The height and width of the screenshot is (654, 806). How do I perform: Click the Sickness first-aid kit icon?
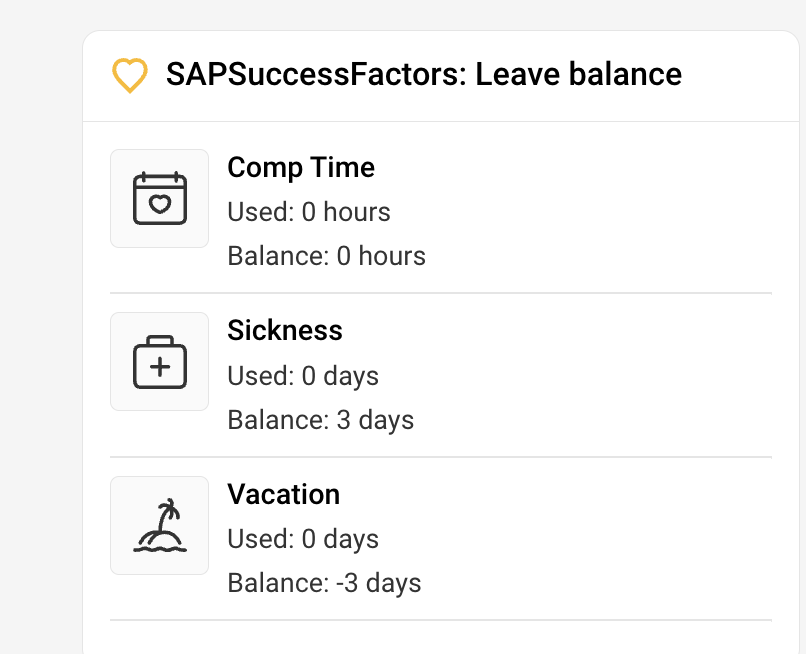click(x=160, y=362)
